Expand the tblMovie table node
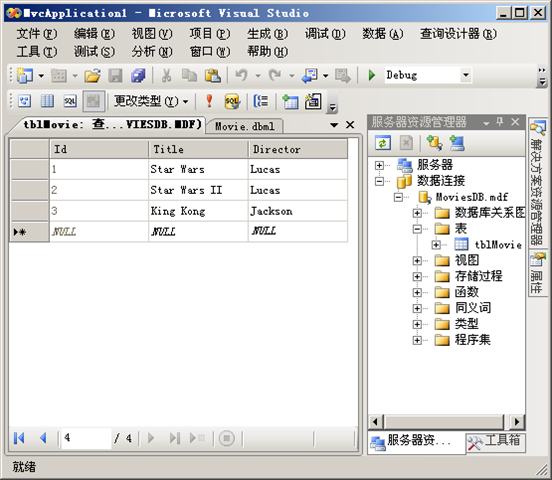The height and width of the screenshot is (480, 552). point(436,244)
